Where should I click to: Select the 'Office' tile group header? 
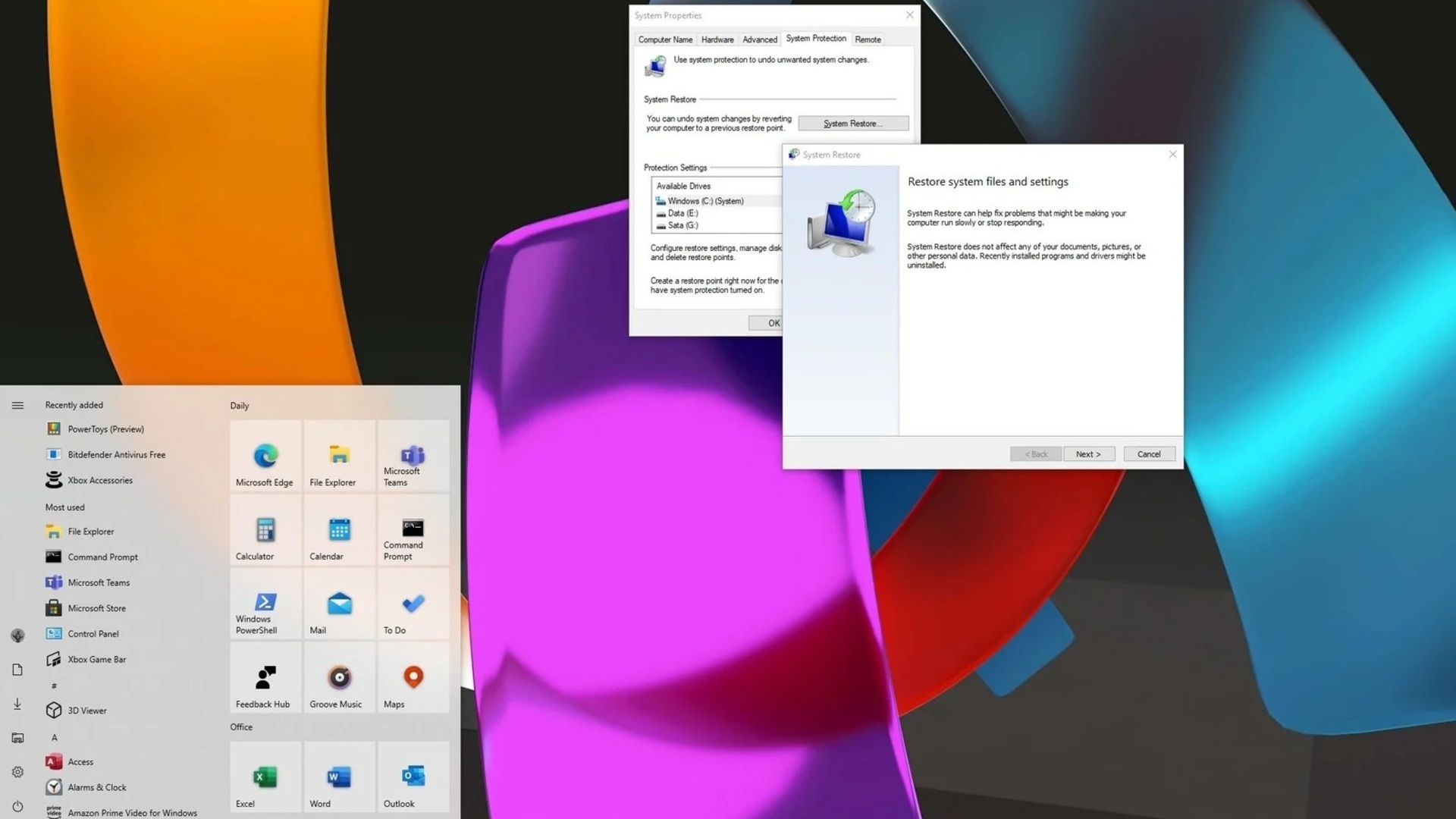pos(241,727)
